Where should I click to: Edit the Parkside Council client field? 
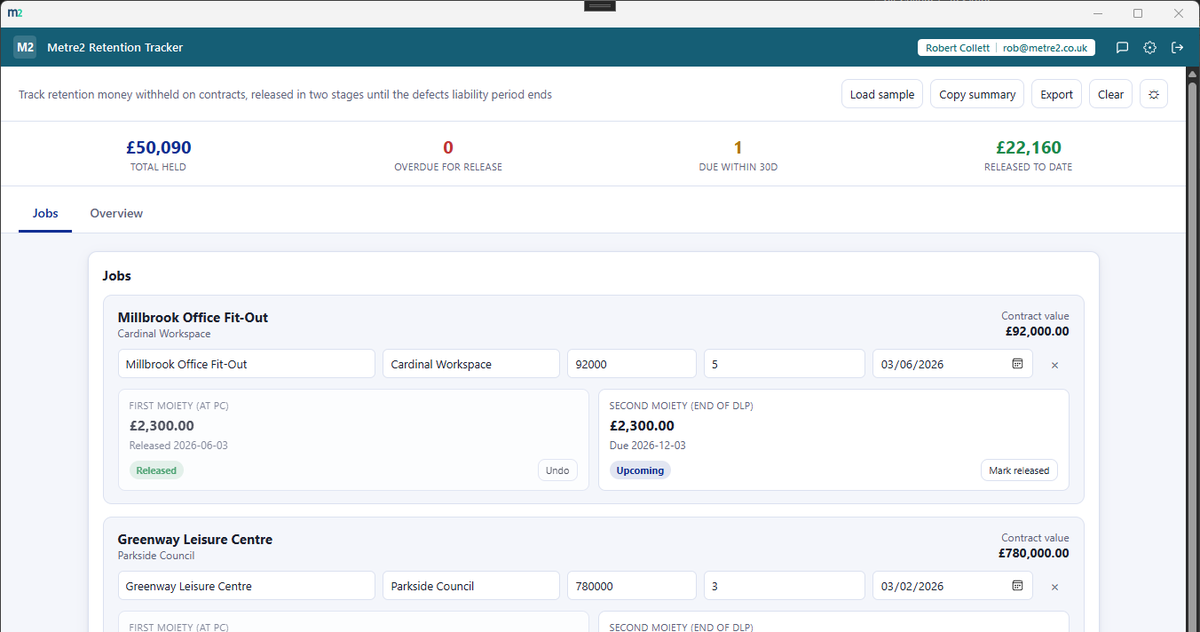click(471, 586)
